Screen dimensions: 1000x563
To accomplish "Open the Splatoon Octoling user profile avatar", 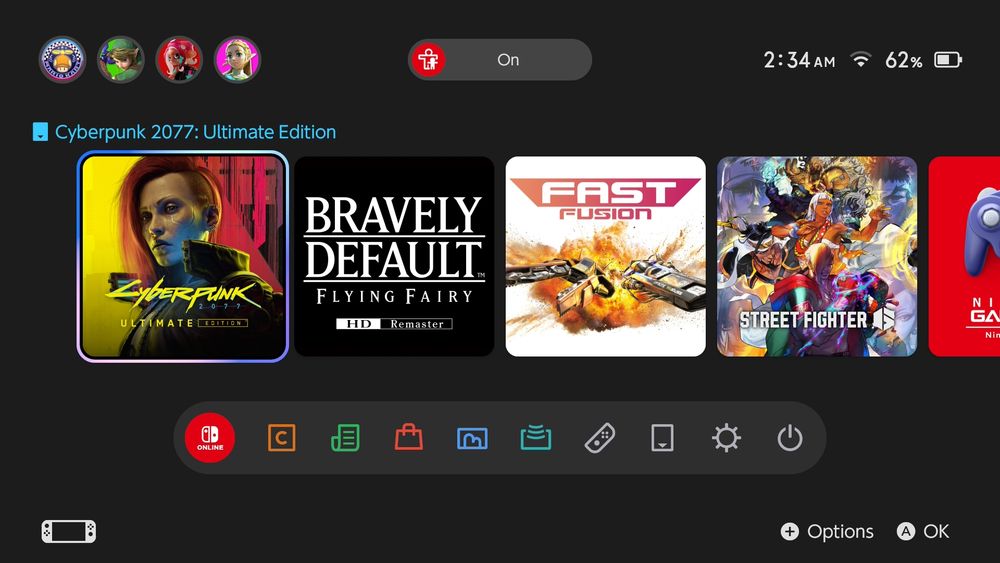I will coord(179,59).
